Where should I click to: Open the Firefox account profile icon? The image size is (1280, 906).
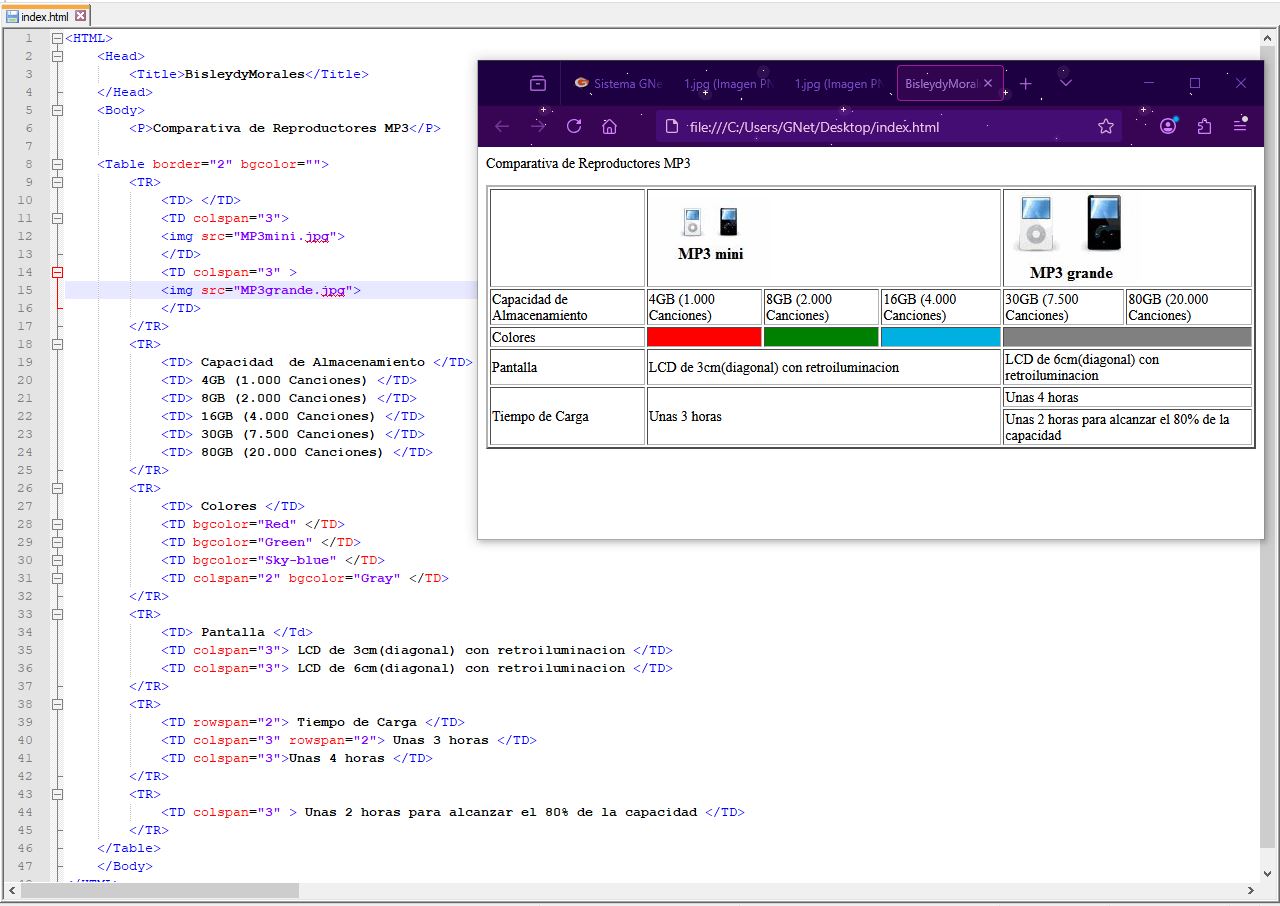coord(1168,126)
